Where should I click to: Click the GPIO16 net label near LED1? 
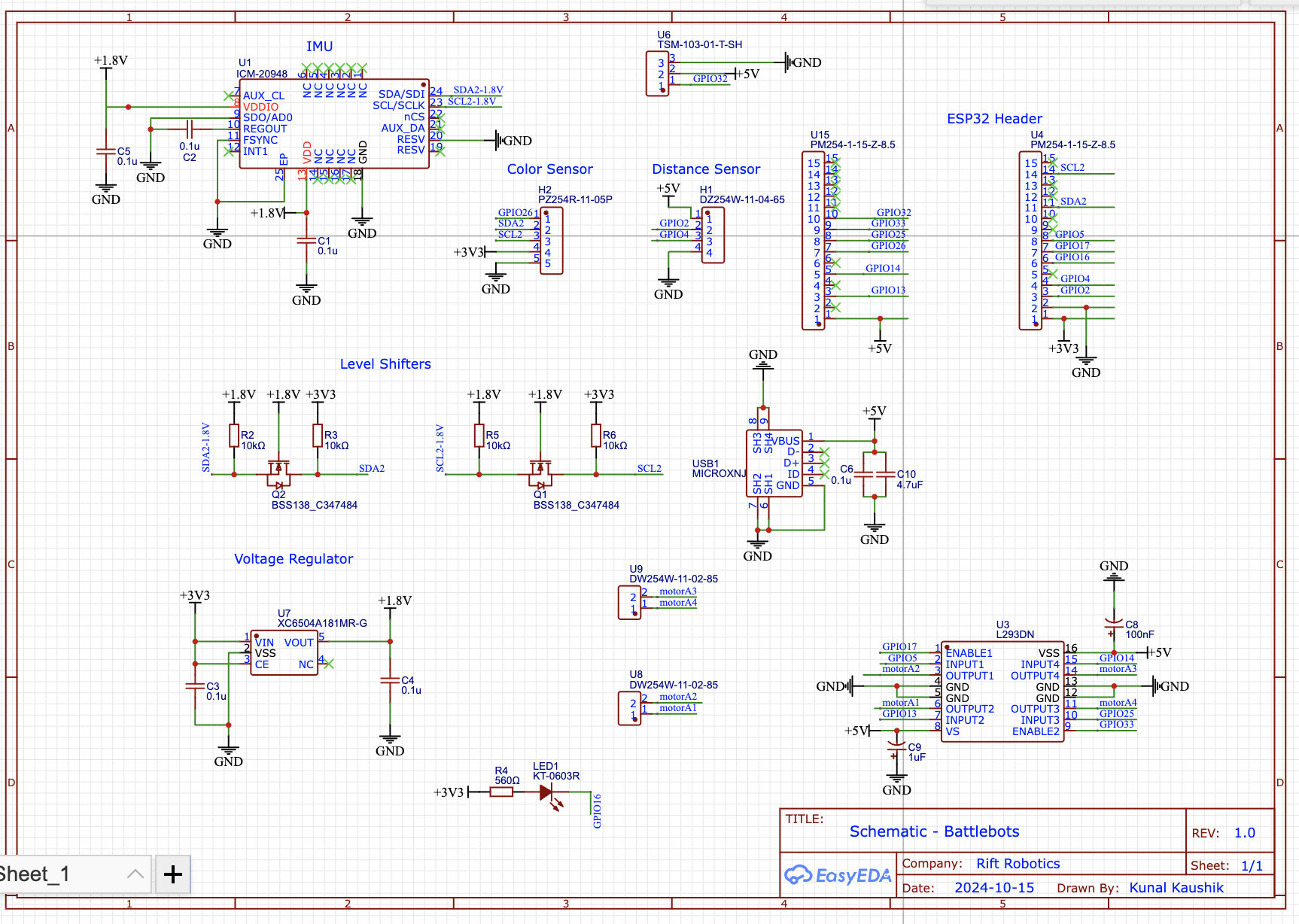597,811
